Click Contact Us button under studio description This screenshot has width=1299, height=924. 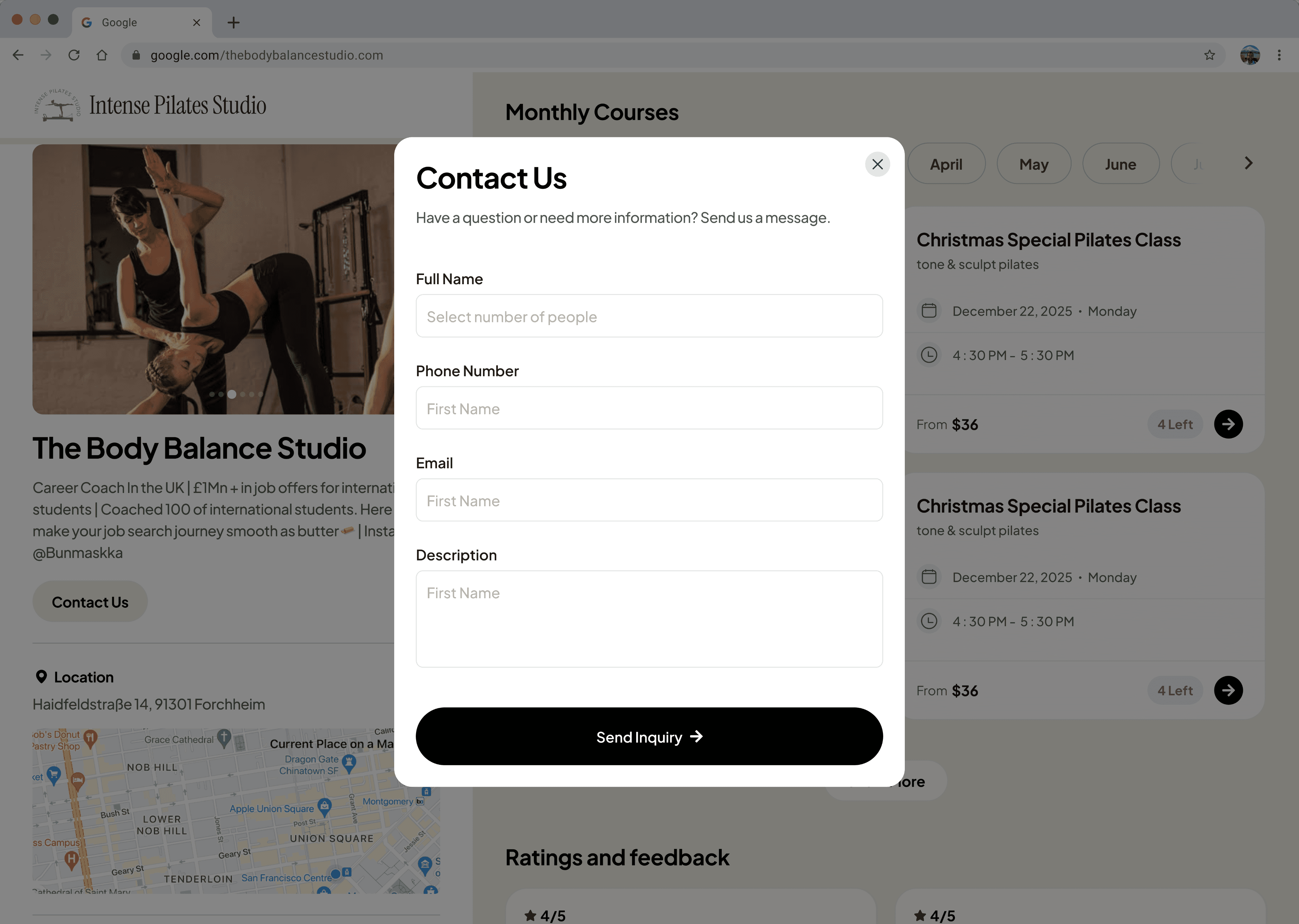tap(90, 602)
